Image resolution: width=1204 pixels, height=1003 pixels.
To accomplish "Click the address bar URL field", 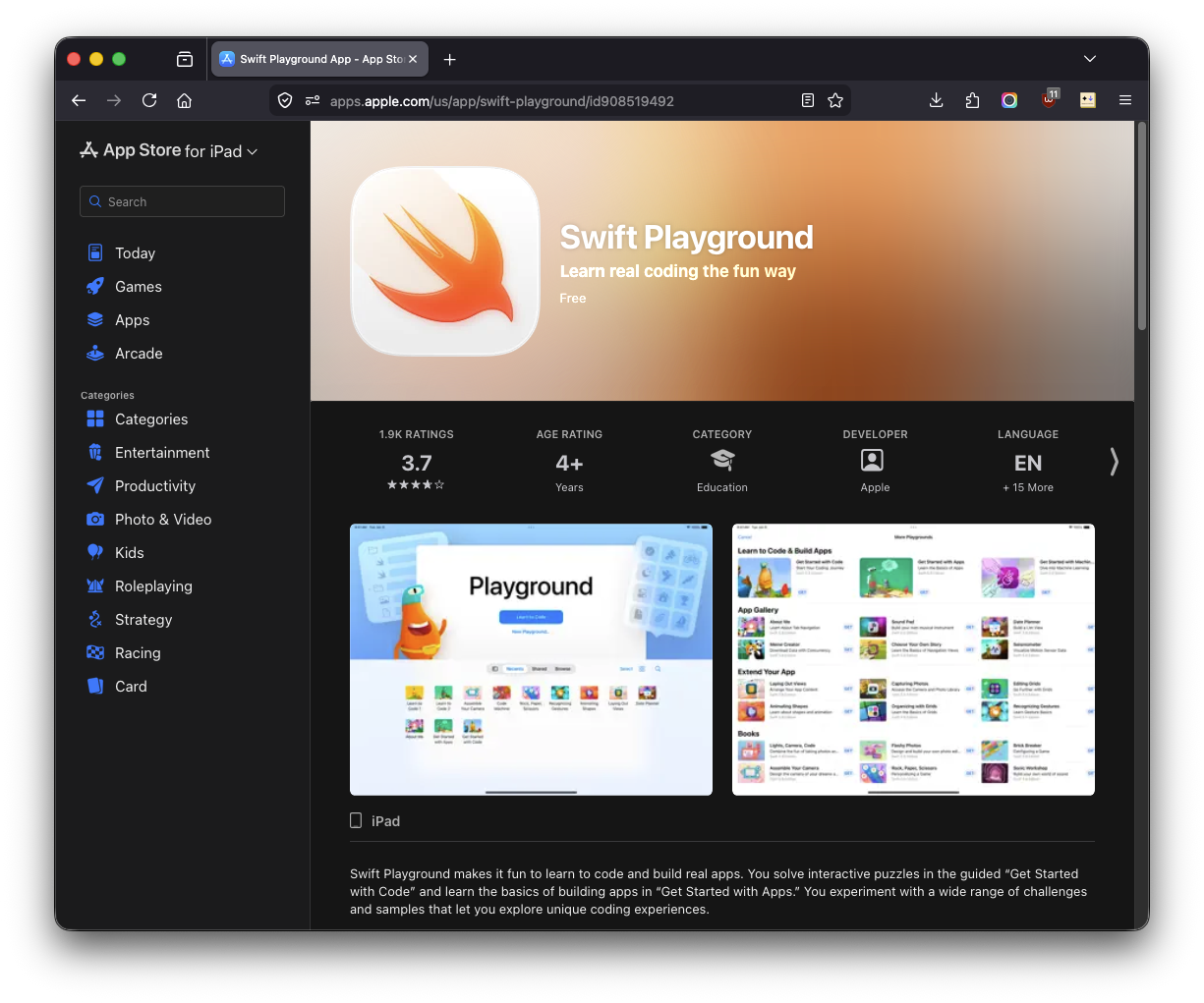I will click(560, 100).
